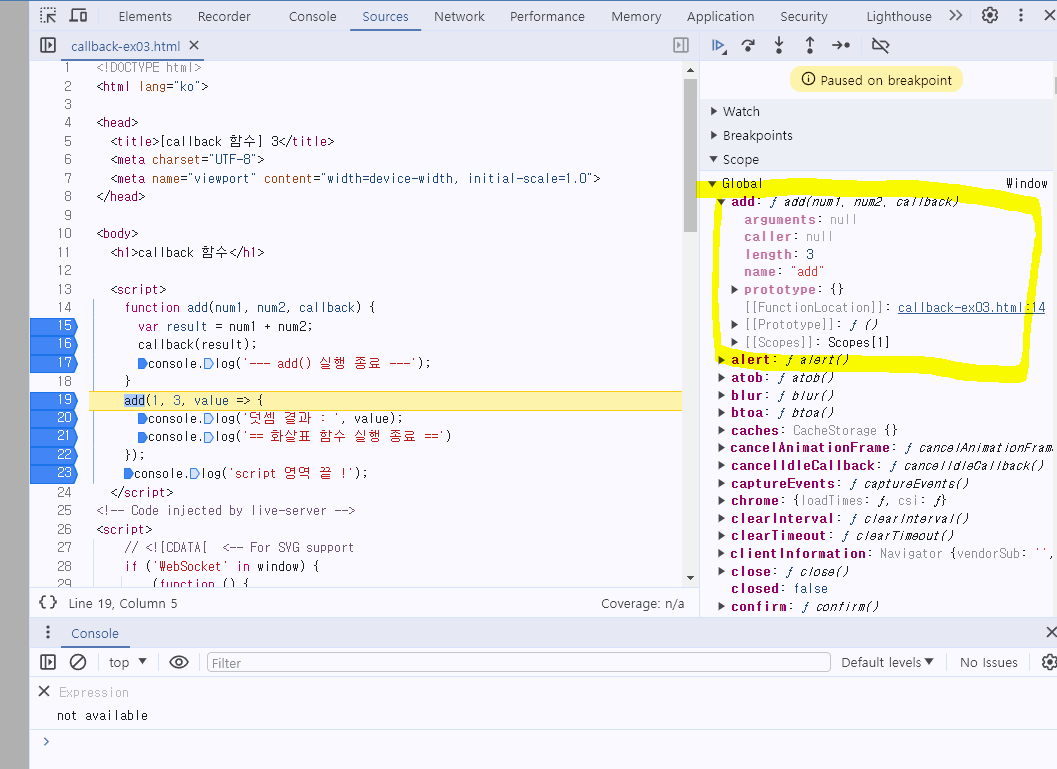The height and width of the screenshot is (769, 1057).
Task: Toggle breakpoint on line 15
Action: (x=54, y=326)
